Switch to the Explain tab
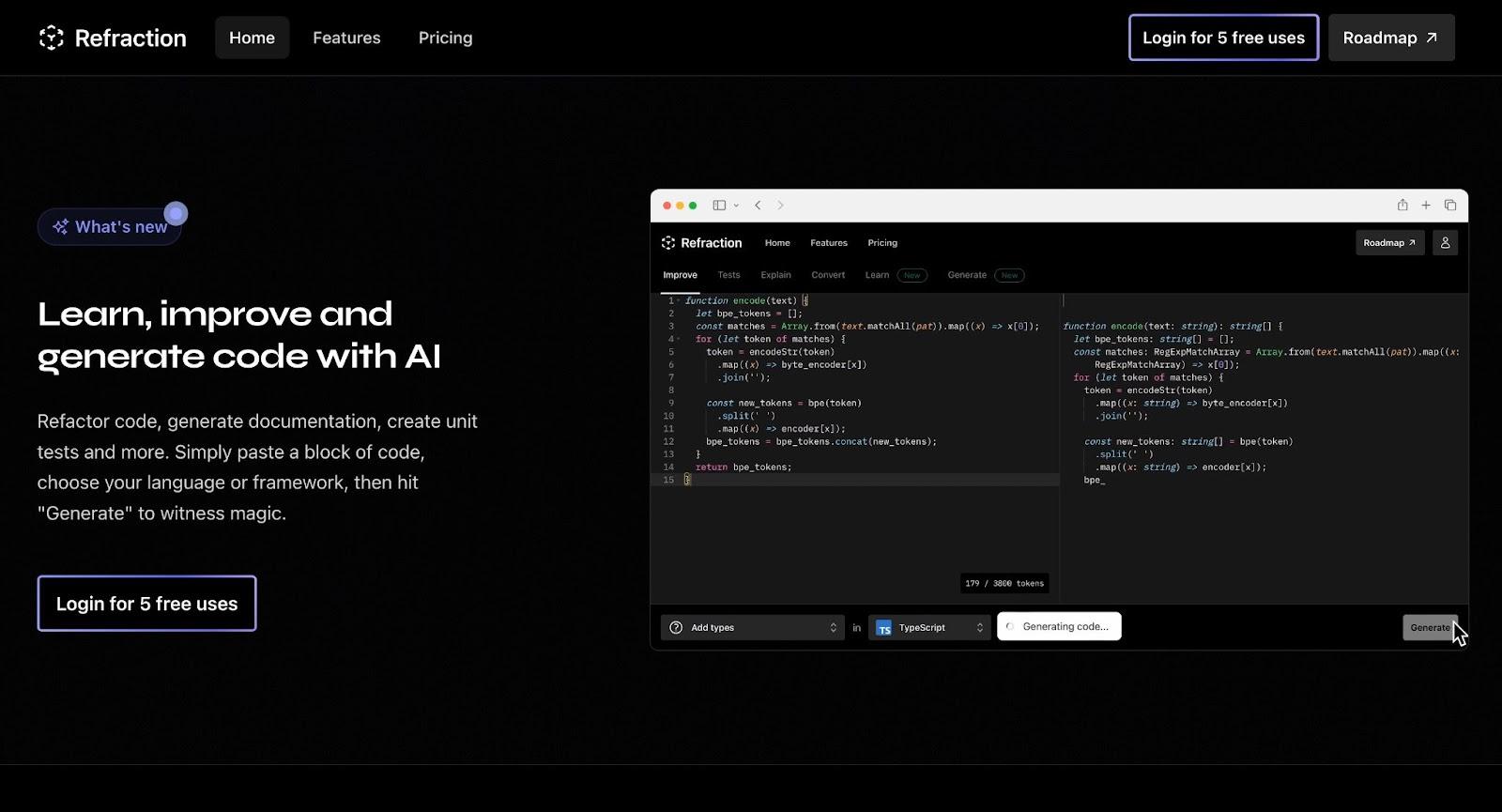This screenshot has width=1502, height=812. pos(775,275)
